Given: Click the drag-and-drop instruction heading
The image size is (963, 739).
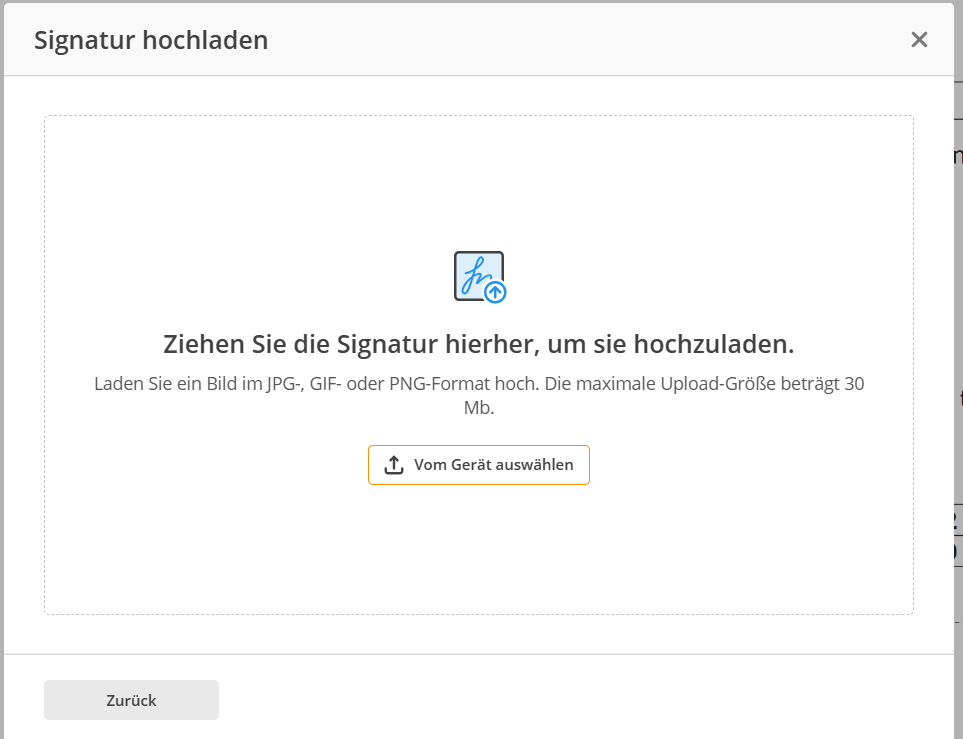Looking at the screenshot, I should point(478,343).
